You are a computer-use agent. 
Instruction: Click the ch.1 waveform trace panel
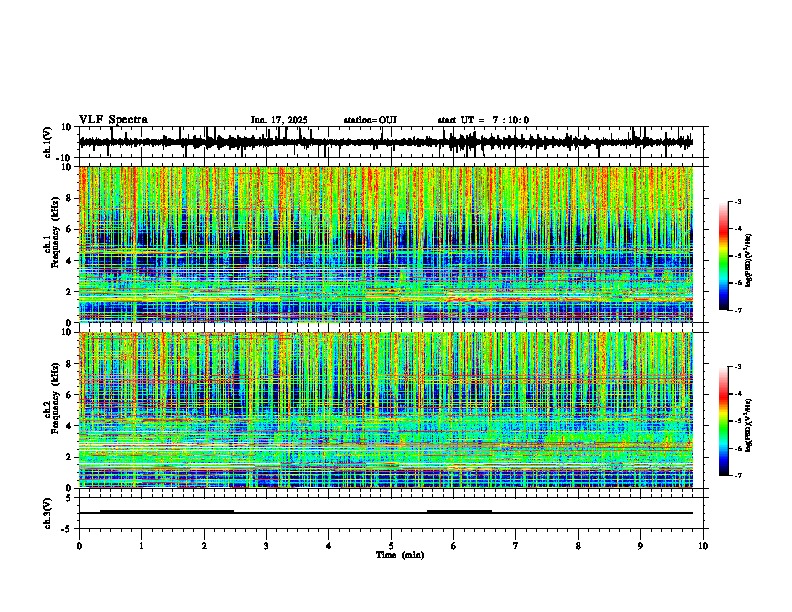point(393,142)
